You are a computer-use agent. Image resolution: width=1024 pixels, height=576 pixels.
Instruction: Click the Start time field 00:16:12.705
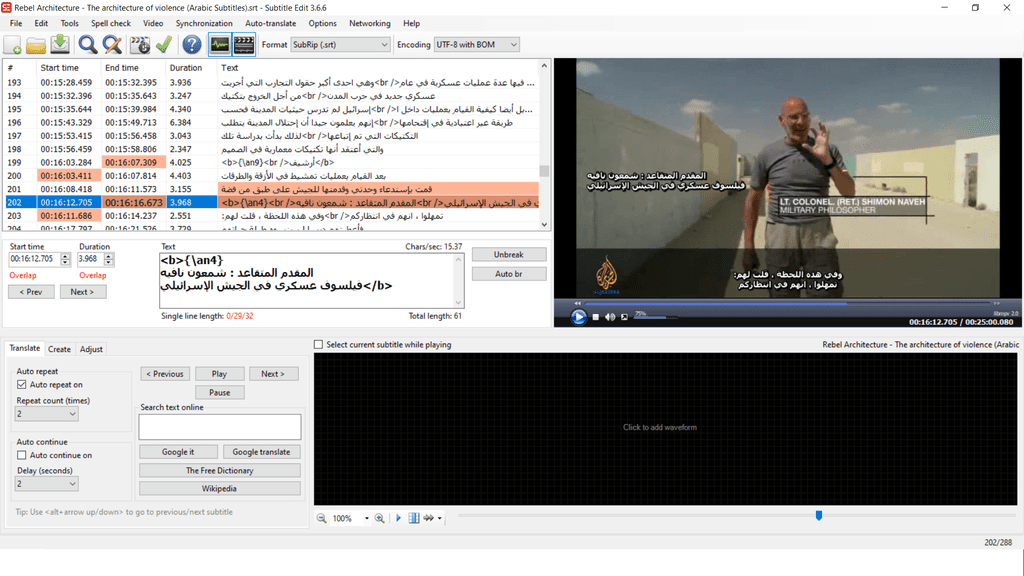point(33,259)
